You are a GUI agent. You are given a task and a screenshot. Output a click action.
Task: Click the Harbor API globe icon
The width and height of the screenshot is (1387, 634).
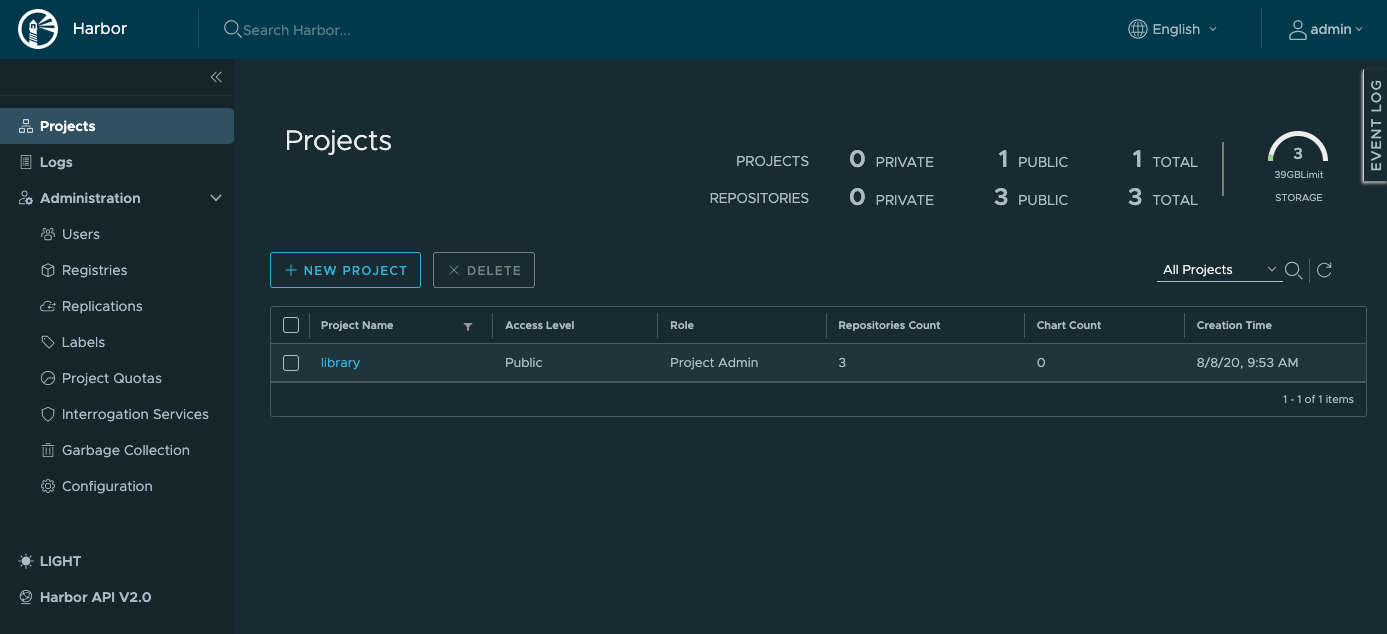coord(26,597)
